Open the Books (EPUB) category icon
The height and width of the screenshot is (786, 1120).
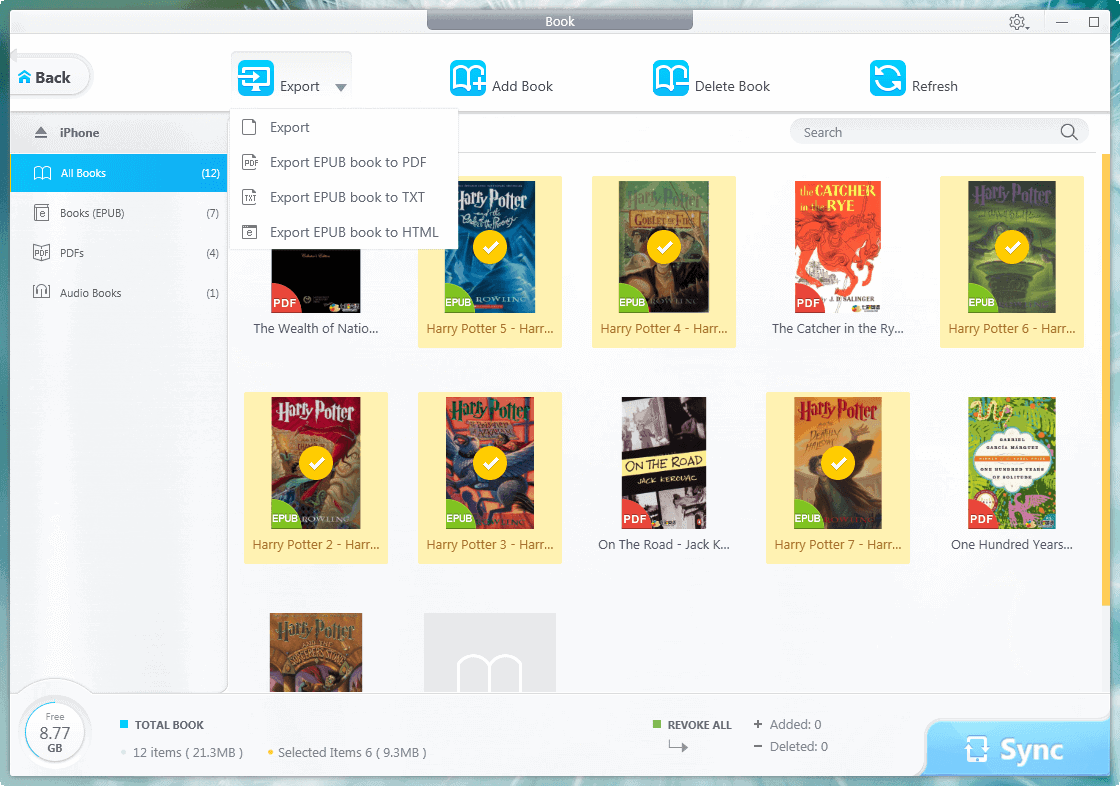point(40,212)
